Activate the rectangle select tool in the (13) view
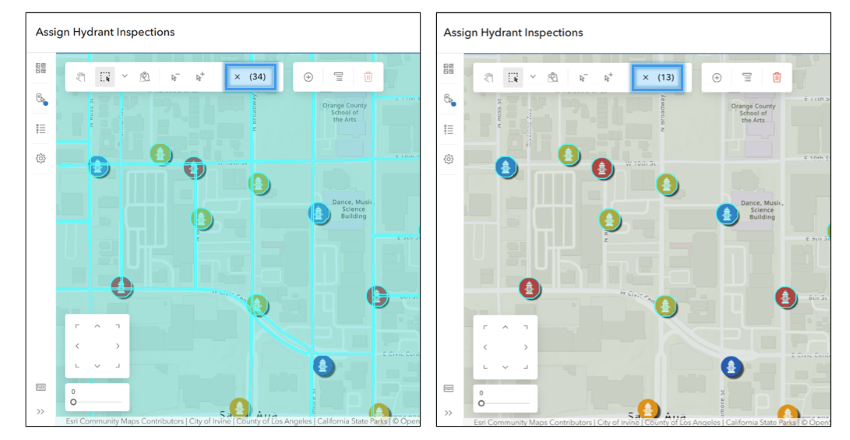Screen dimensions: 850x440 point(513,77)
